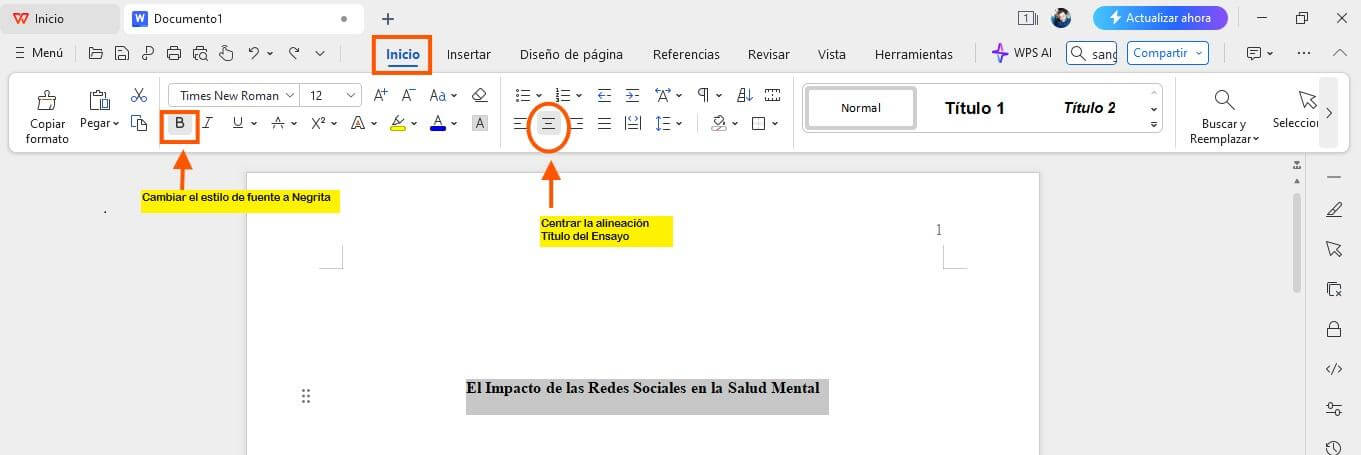Click the Print icon in quick toolbar
Image resolution: width=1361 pixels, height=455 pixels.
pyautogui.click(x=174, y=53)
